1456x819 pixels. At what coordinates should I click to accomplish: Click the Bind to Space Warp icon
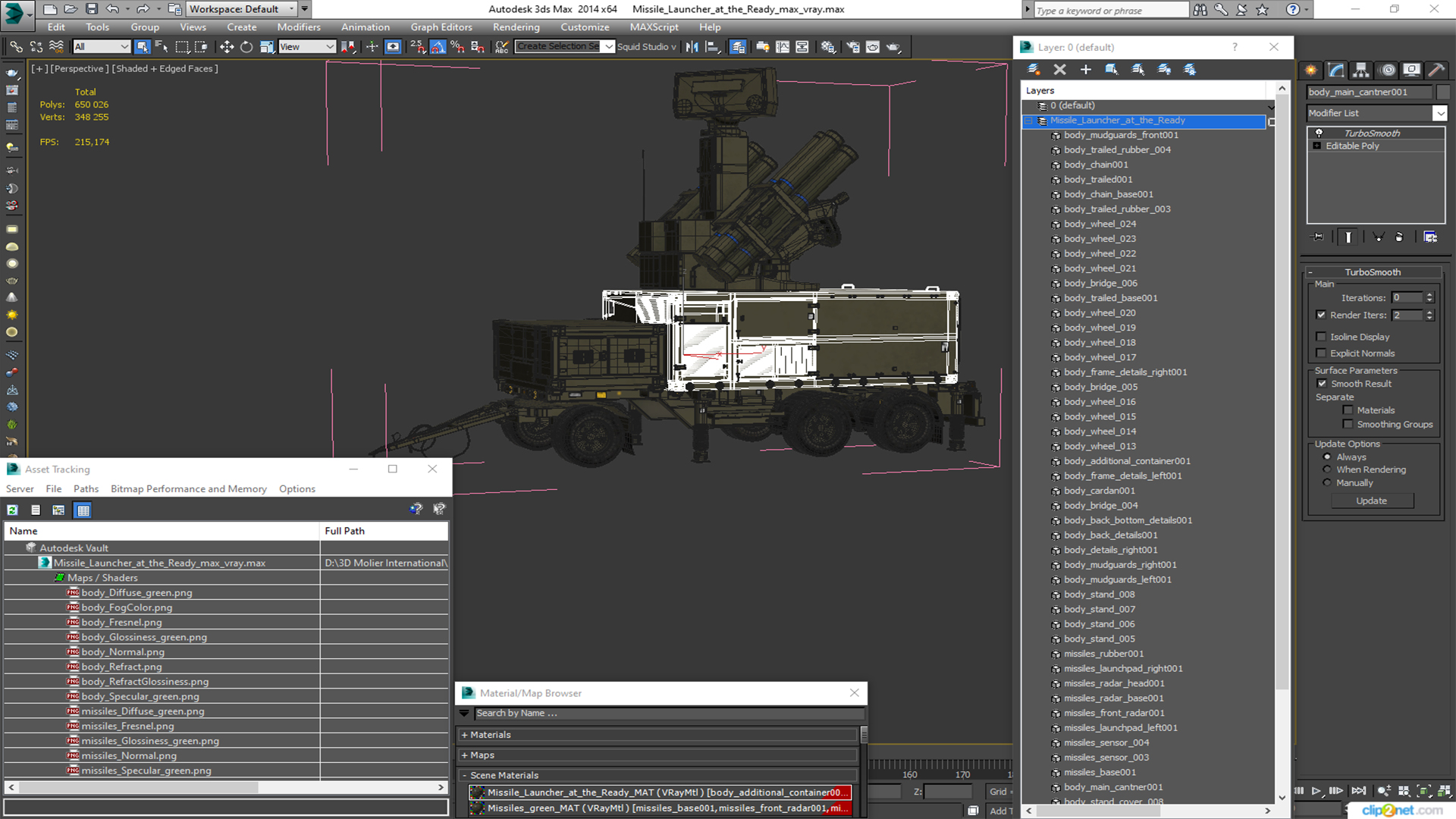(x=56, y=47)
